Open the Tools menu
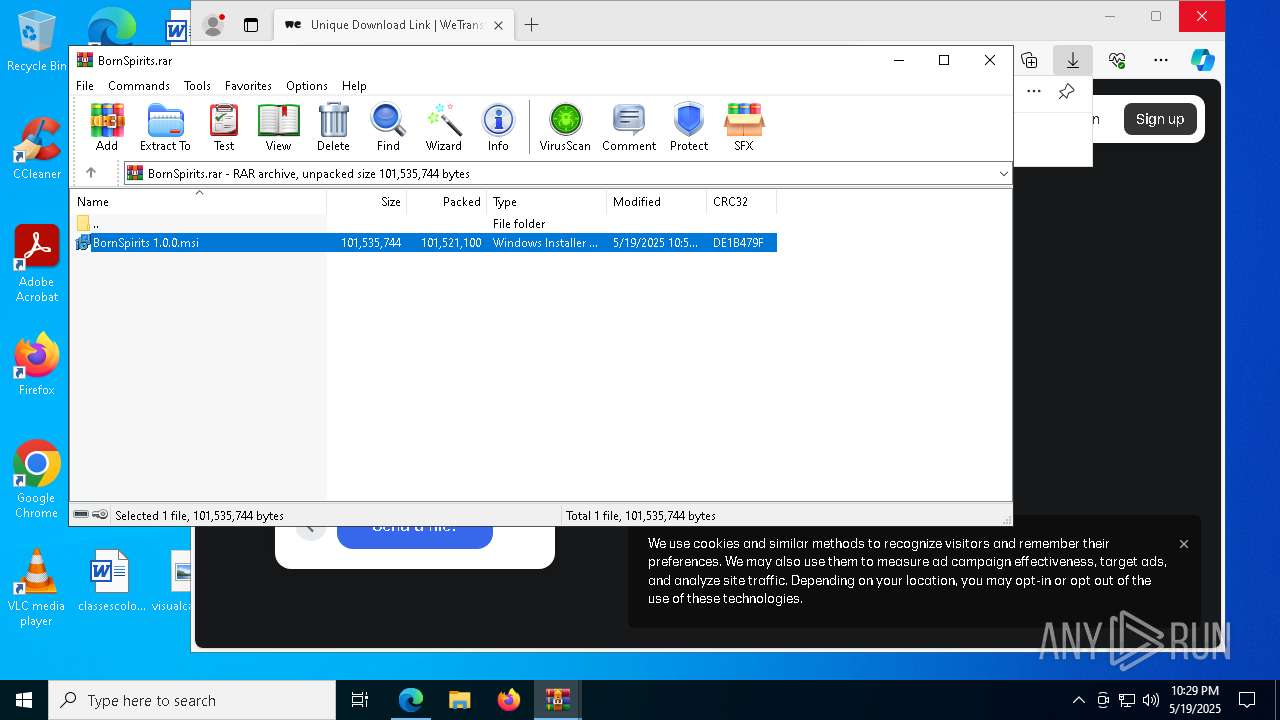 [x=197, y=86]
